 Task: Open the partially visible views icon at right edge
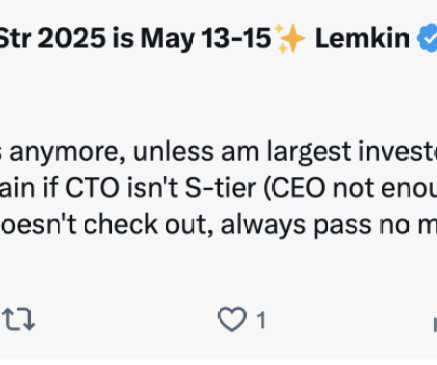point(435,324)
